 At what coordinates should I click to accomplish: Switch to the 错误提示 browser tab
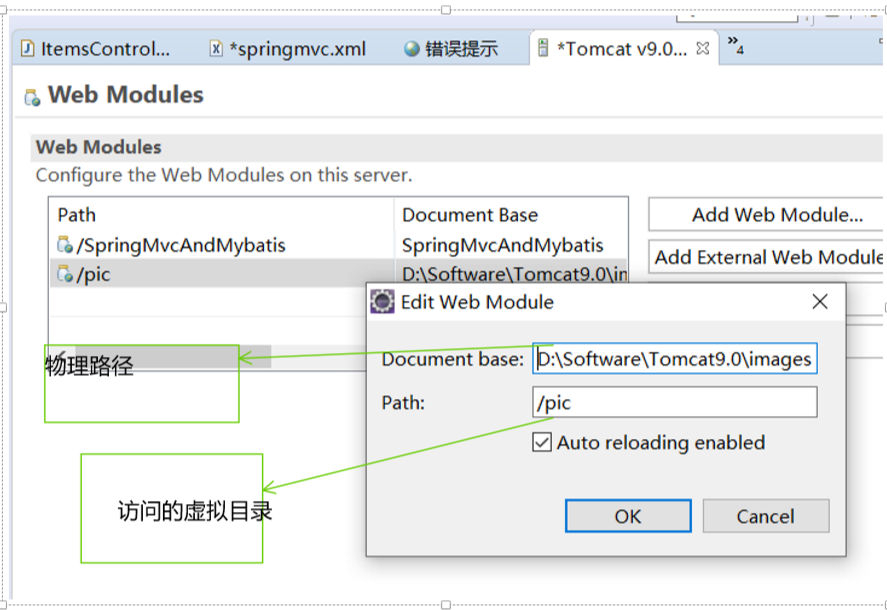(x=451, y=49)
